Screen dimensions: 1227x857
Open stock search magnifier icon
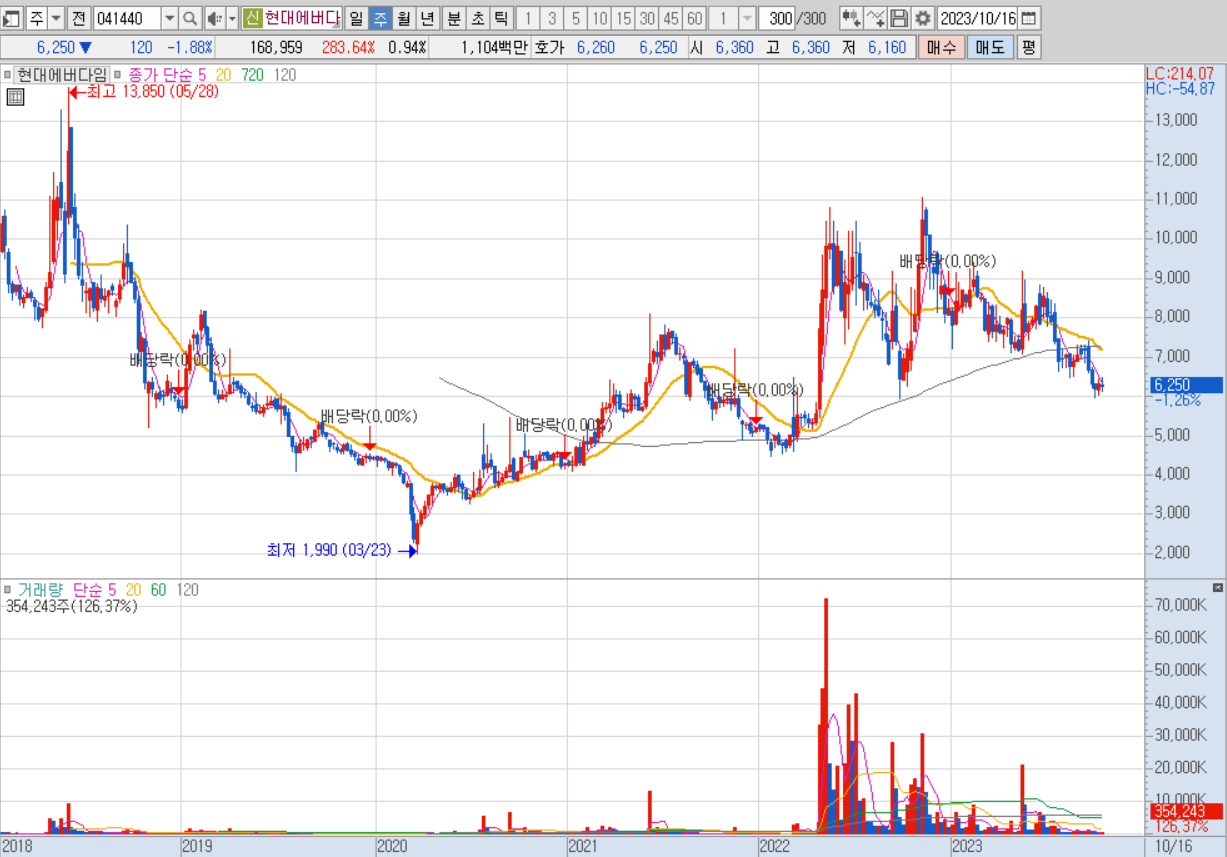190,18
